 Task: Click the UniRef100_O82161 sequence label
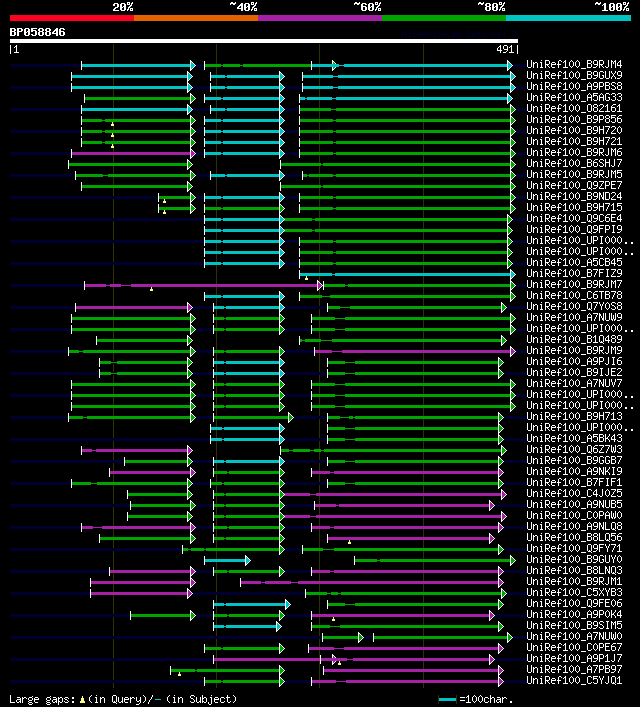point(574,108)
